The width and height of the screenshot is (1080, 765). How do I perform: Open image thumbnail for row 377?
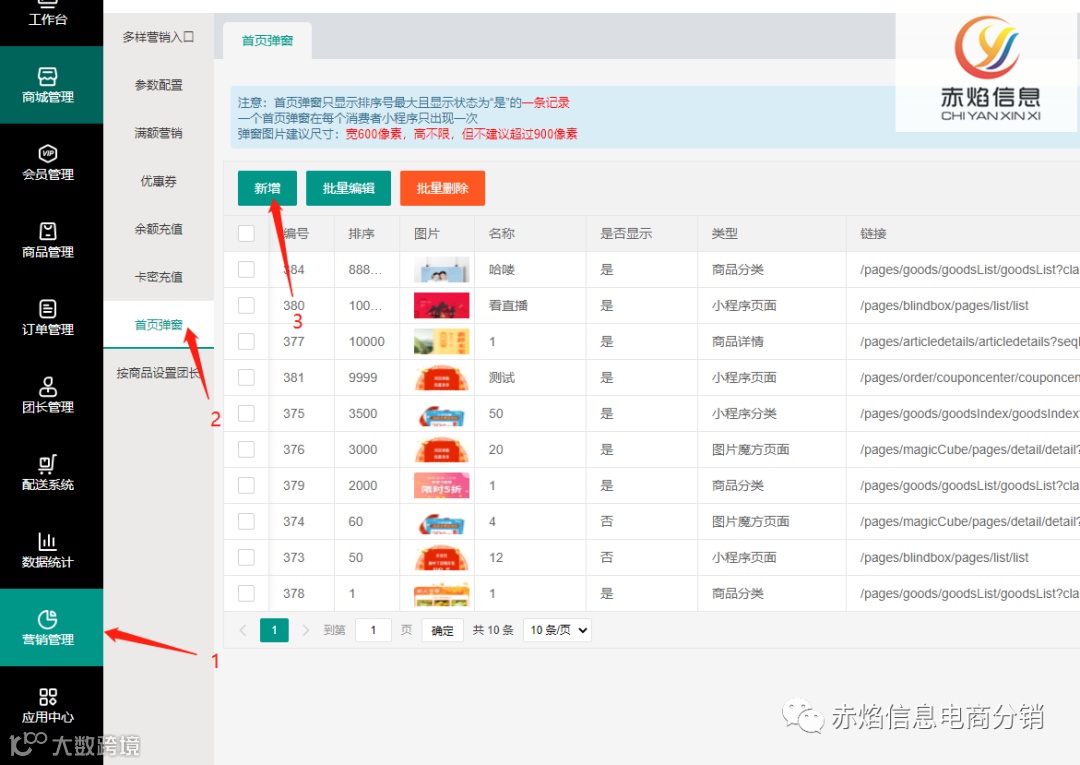point(442,342)
